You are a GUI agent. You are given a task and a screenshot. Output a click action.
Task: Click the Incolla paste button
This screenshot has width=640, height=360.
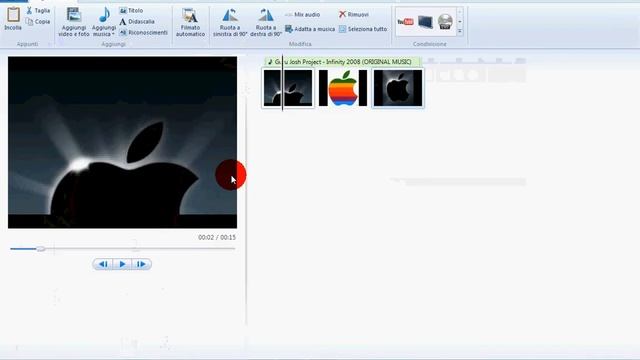pyautogui.click(x=13, y=19)
